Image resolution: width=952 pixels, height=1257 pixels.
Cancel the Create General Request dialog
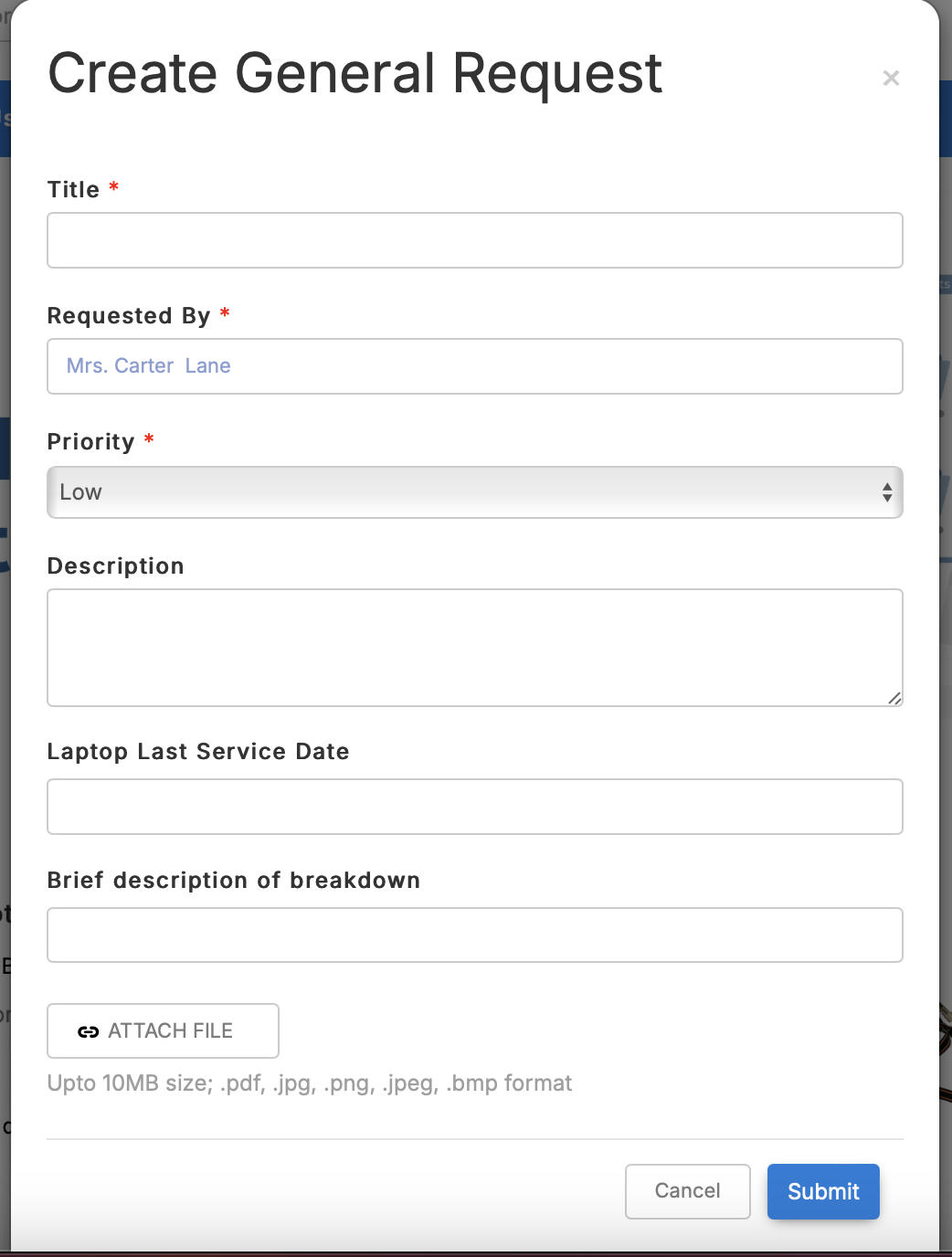tap(687, 1191)
